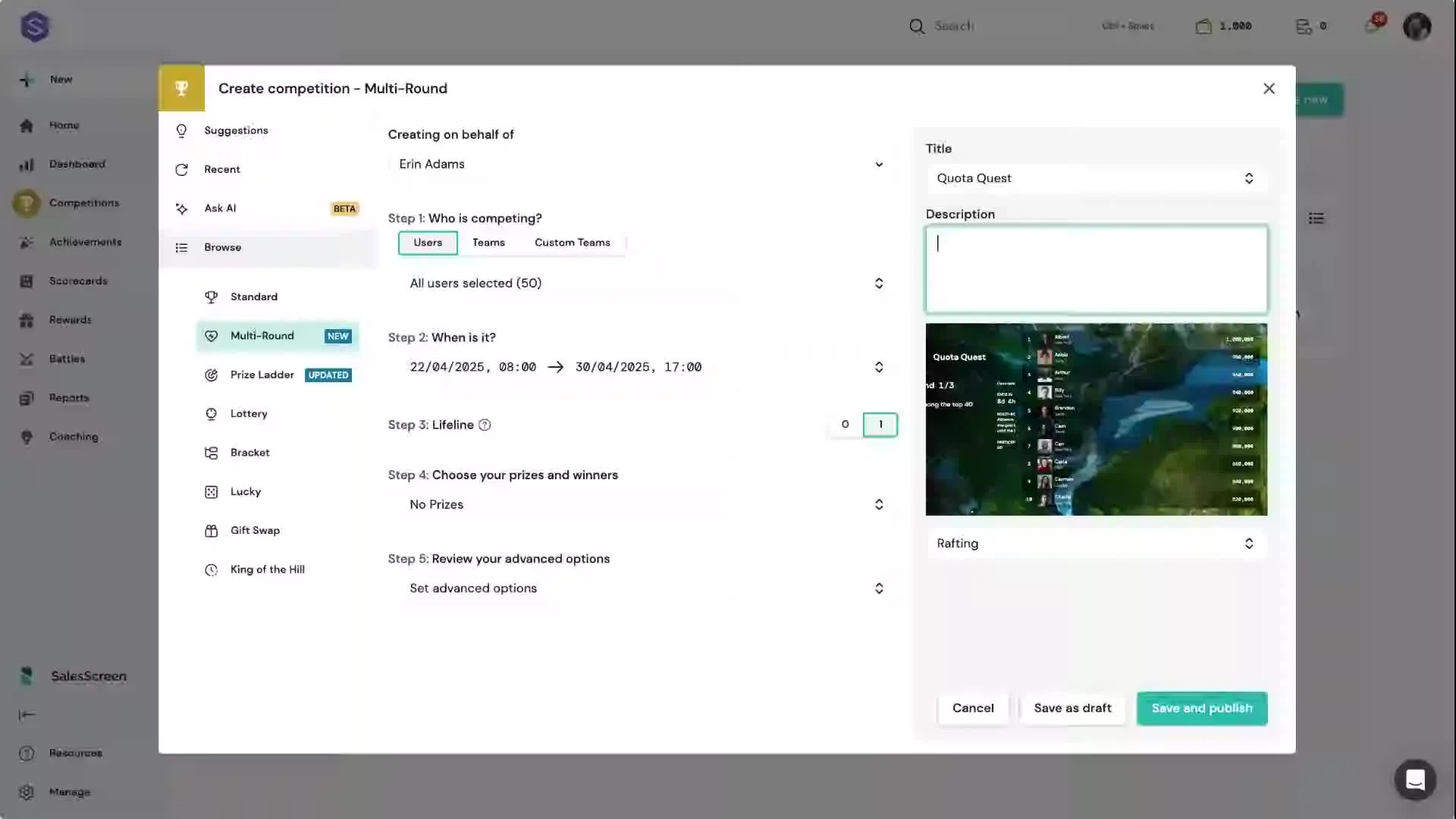This screenshot has width=1456, height=819.
Task: Open the chat support bubble
Action: (x=1415, y=780)
